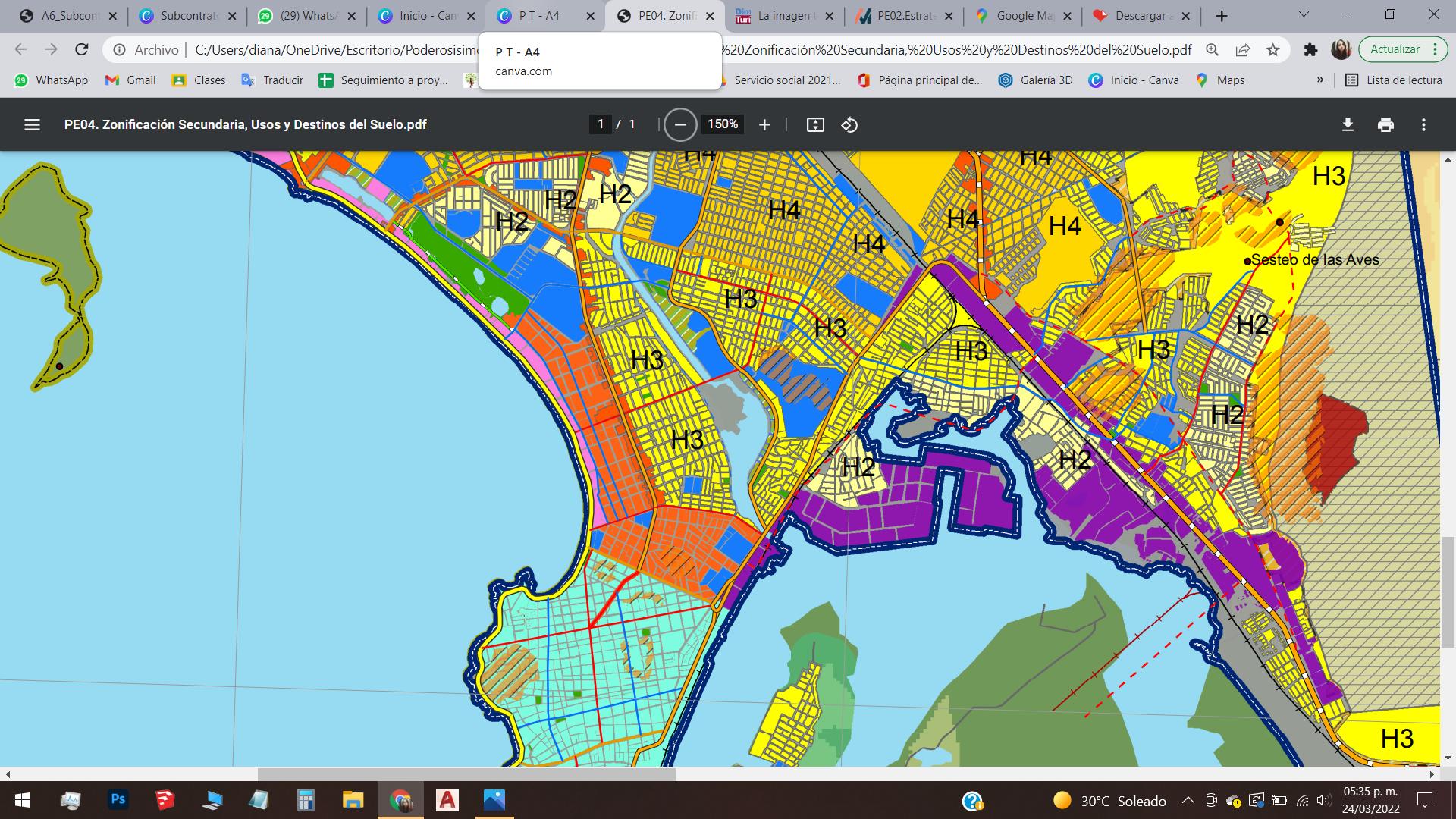1456x819 pixels.
Task: Print the PDF document
Action: pos(1385,124)
